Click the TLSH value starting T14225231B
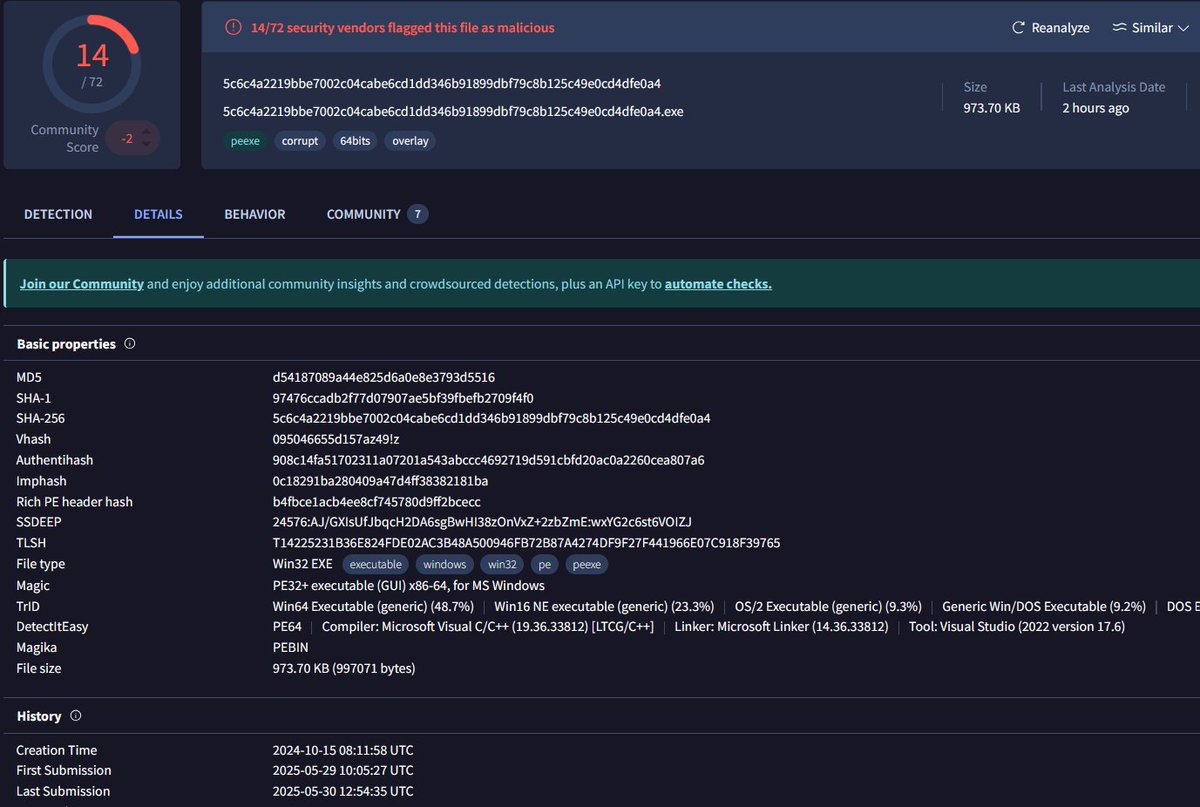Image resolution: width=1200 pixels, height=807 pixels. (x=526, y=543)
